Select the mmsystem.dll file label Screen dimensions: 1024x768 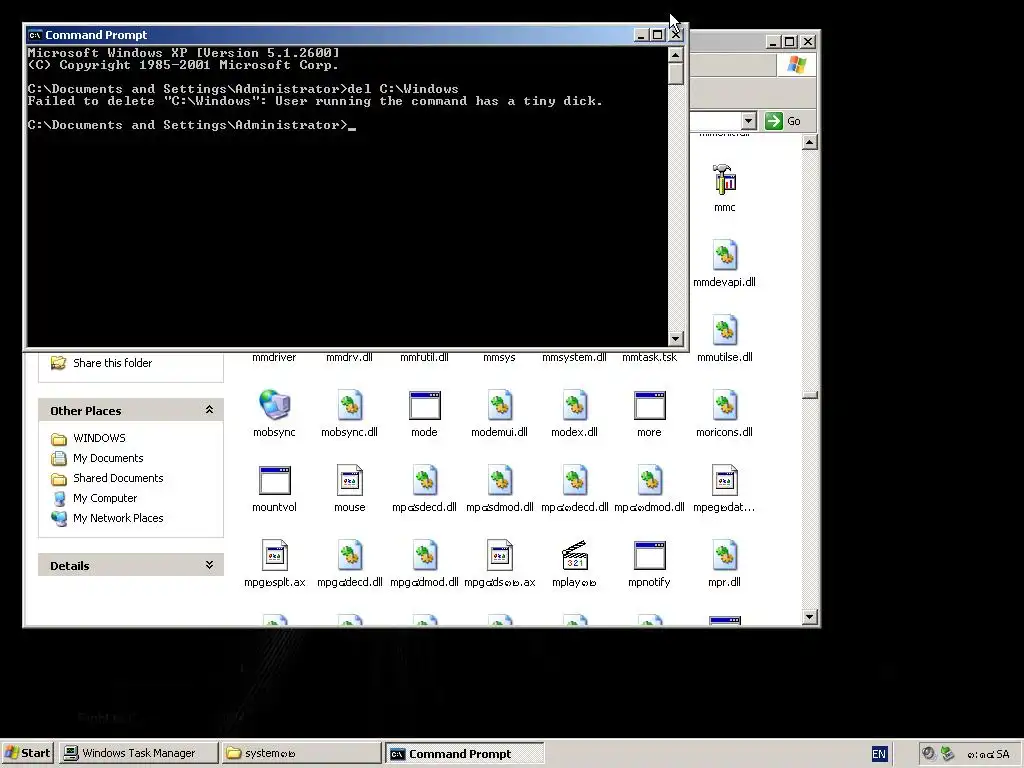(x=575, y=357)
